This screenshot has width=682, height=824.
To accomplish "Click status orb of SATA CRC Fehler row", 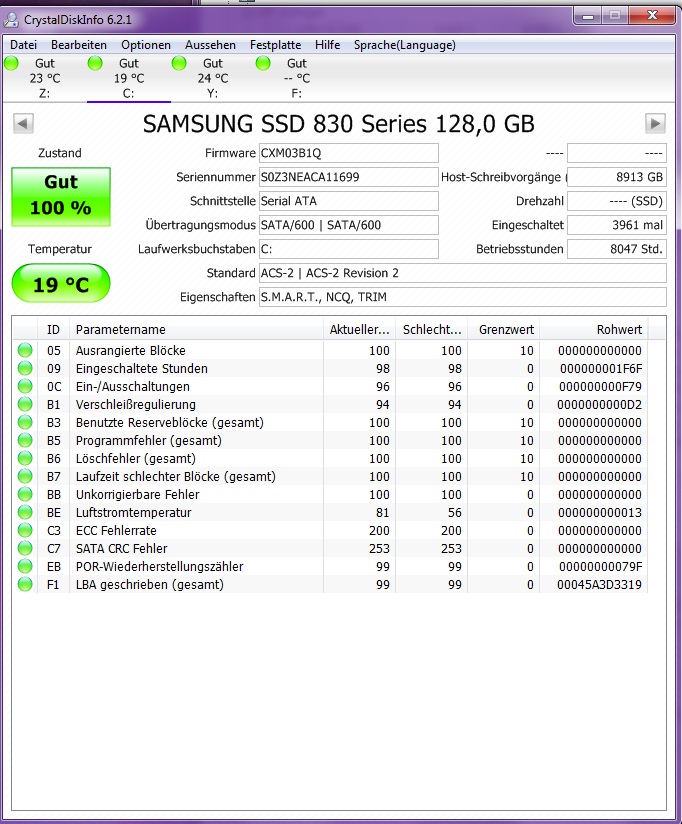I will (25, 548).
